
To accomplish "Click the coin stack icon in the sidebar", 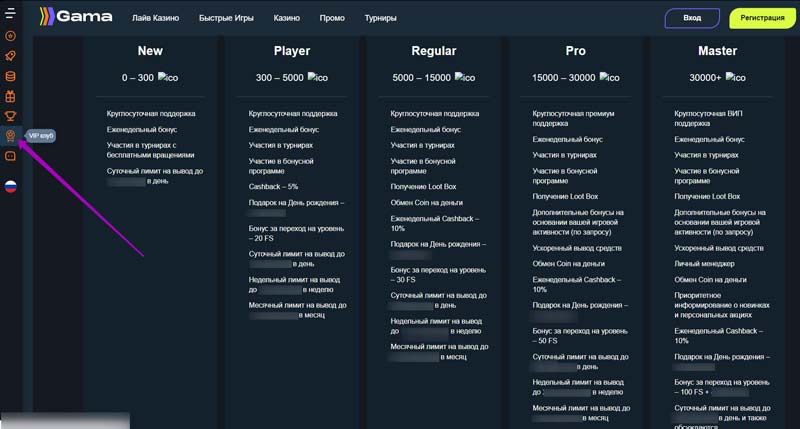I will pos(11,75).
